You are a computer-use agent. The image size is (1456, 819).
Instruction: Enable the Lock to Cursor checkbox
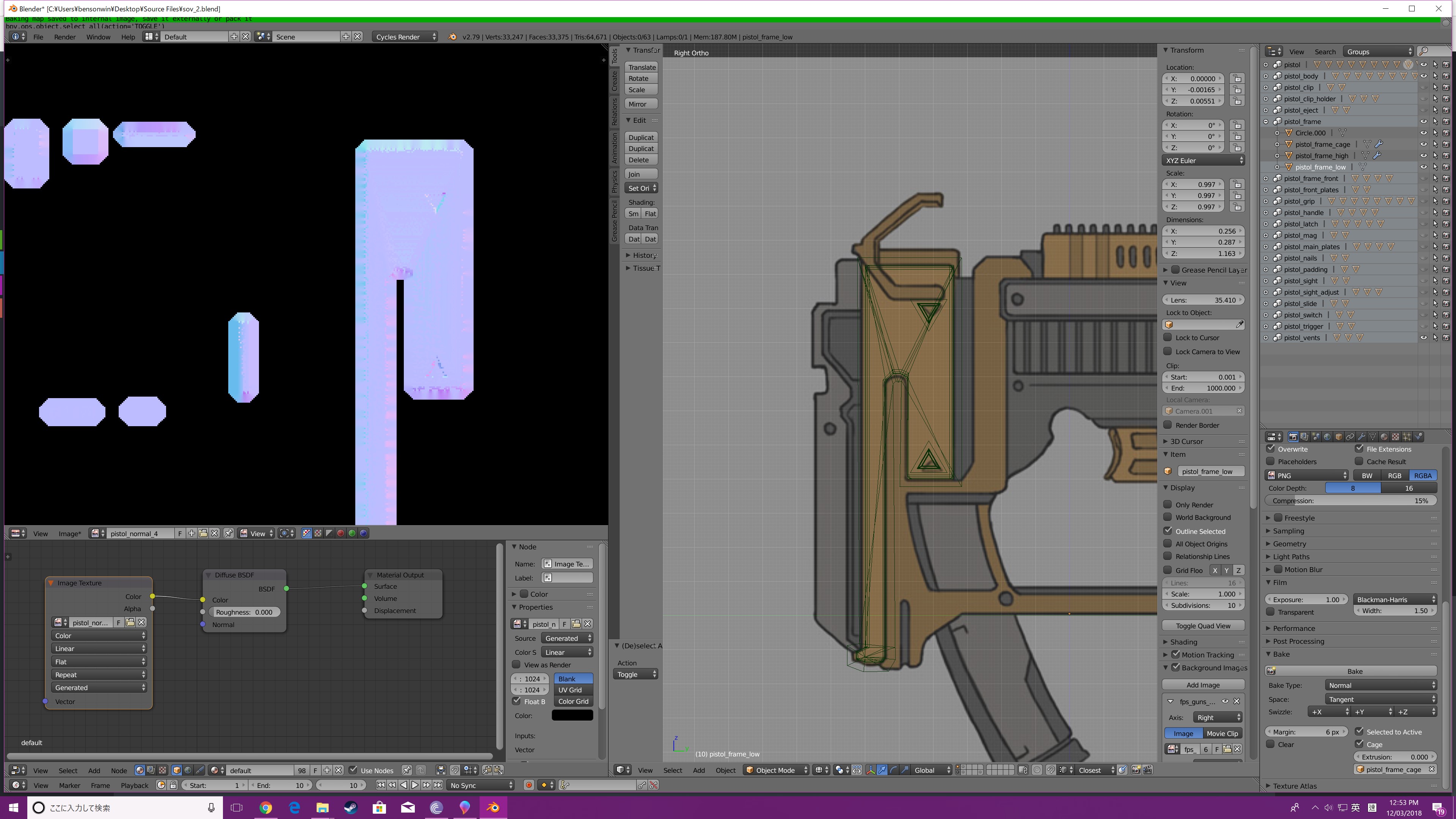tap(1167, 337)
